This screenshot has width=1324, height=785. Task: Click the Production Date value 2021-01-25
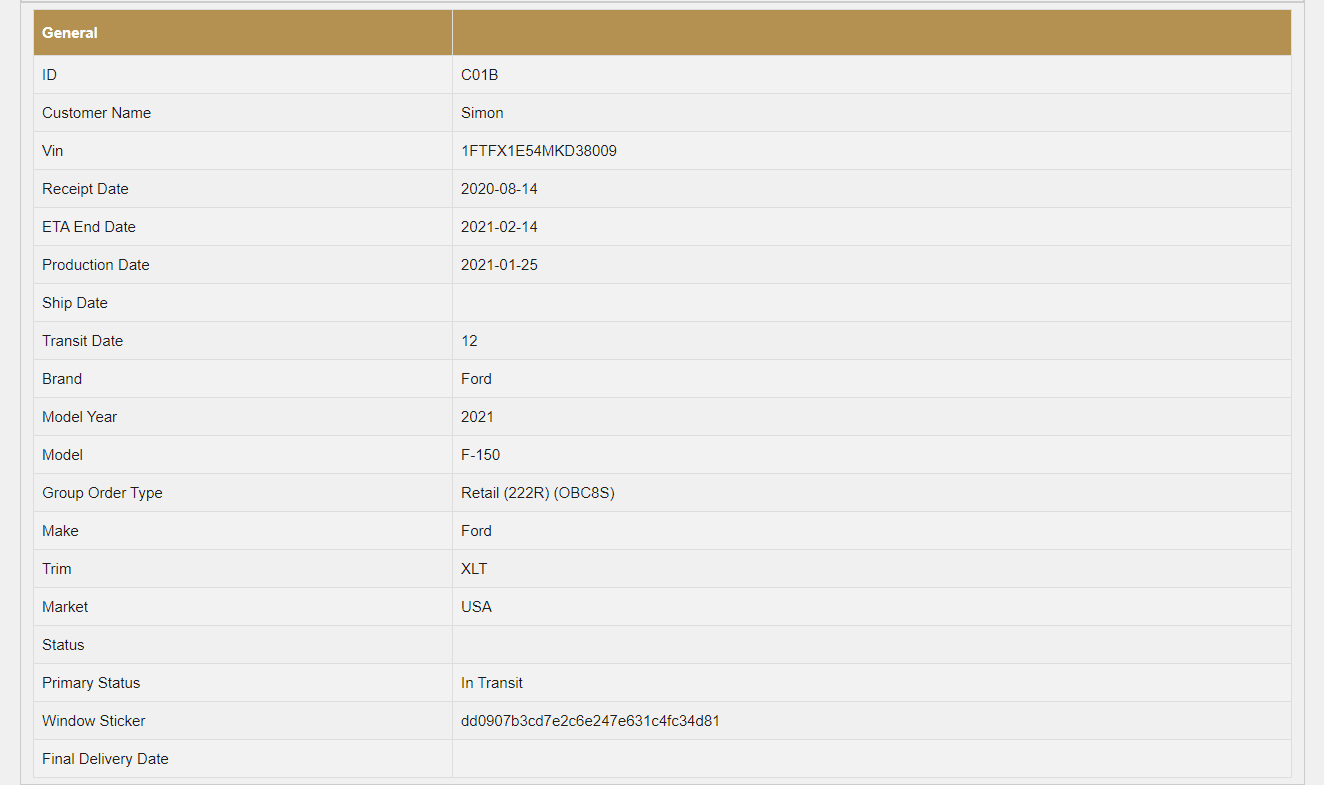499,265
